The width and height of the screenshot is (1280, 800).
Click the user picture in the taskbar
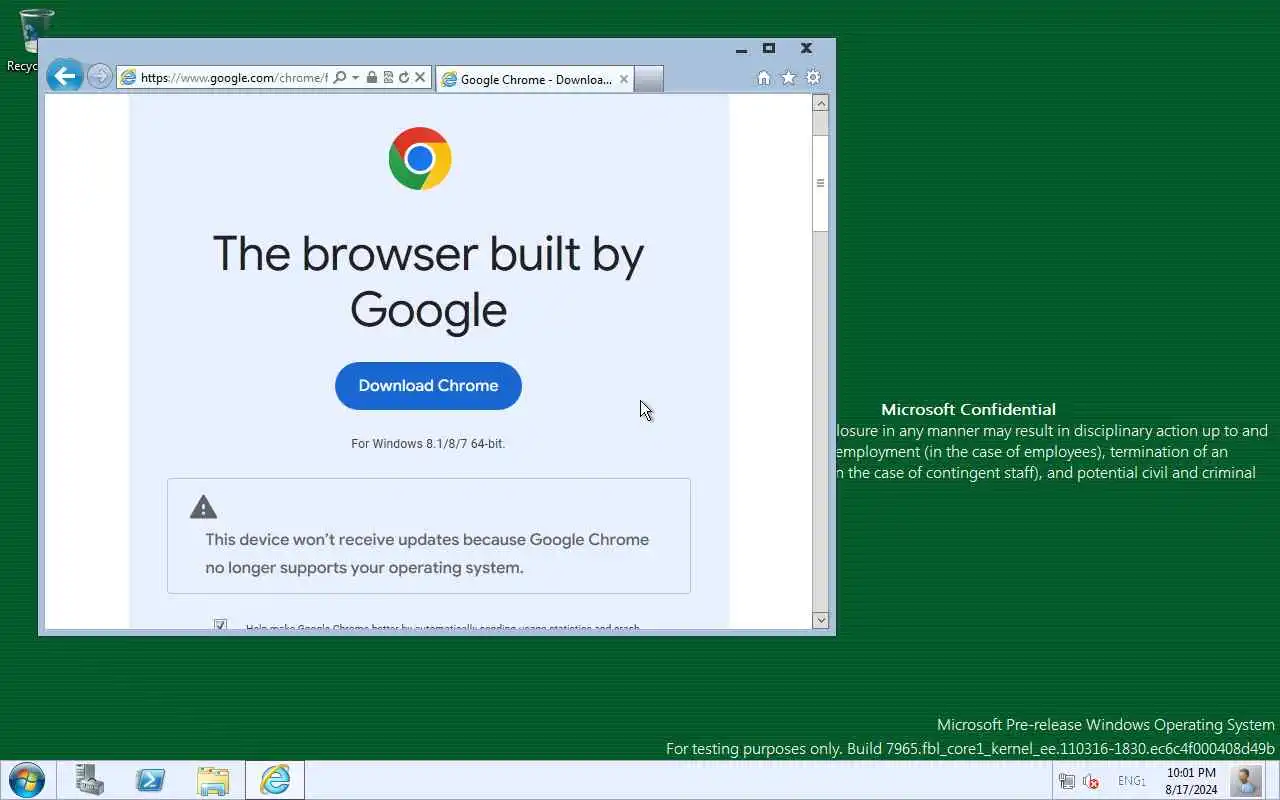tap(1246, 780)
